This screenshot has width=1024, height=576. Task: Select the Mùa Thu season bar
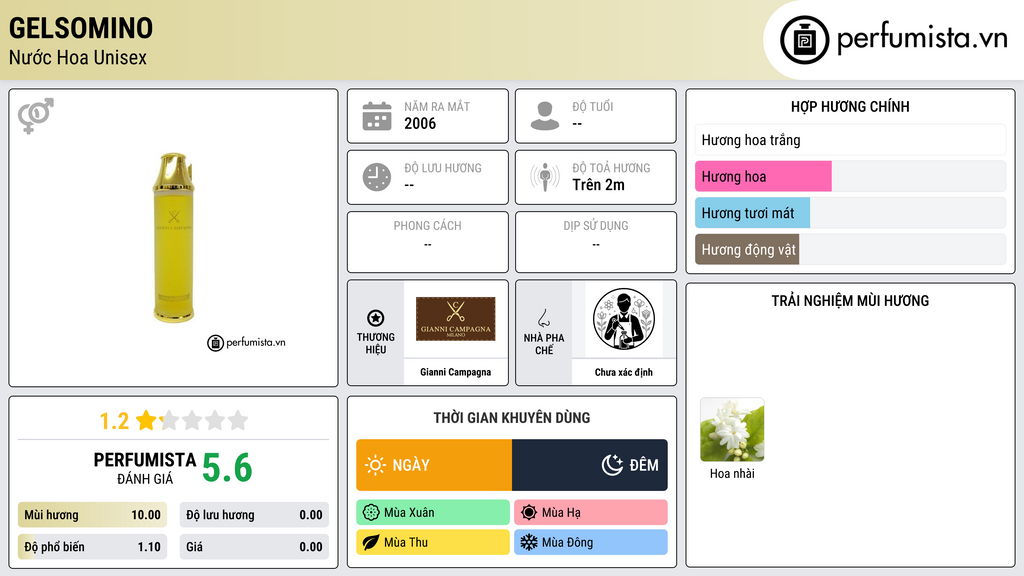(x=433, y=542)
